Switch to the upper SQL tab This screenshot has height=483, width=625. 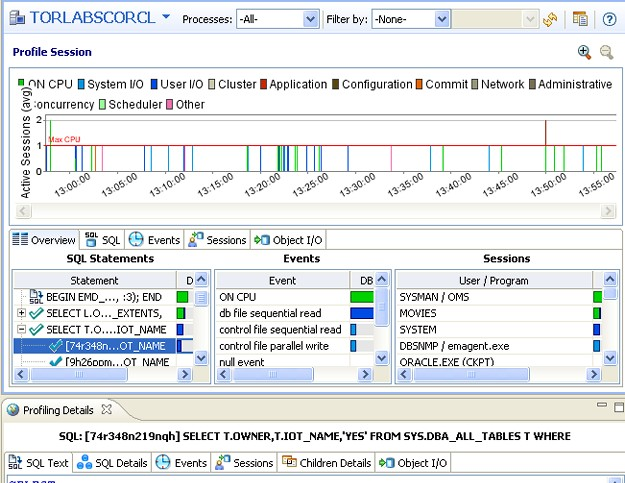pos(102,240)
